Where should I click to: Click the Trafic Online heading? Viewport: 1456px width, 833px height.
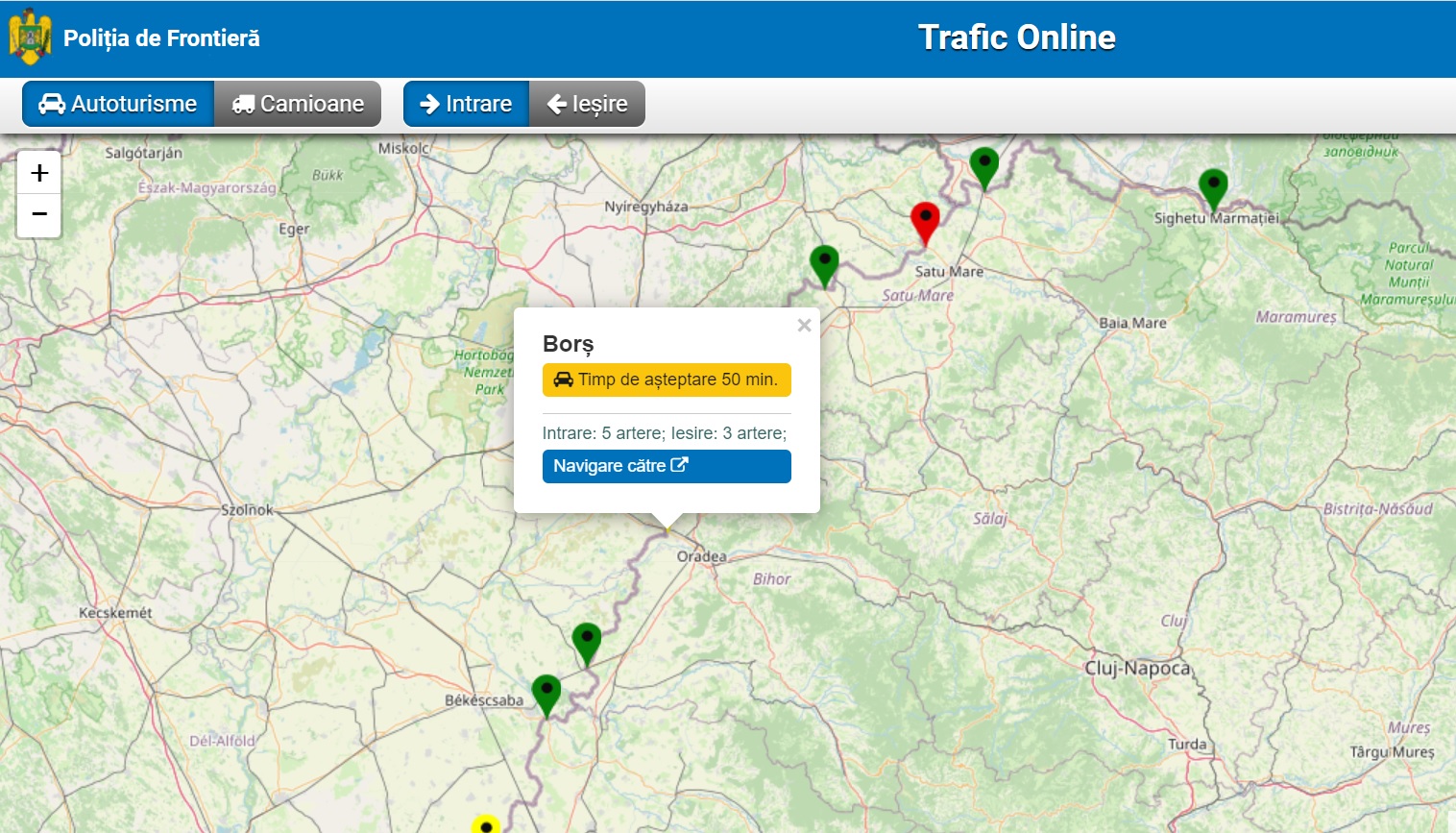tap(1016, 37)
